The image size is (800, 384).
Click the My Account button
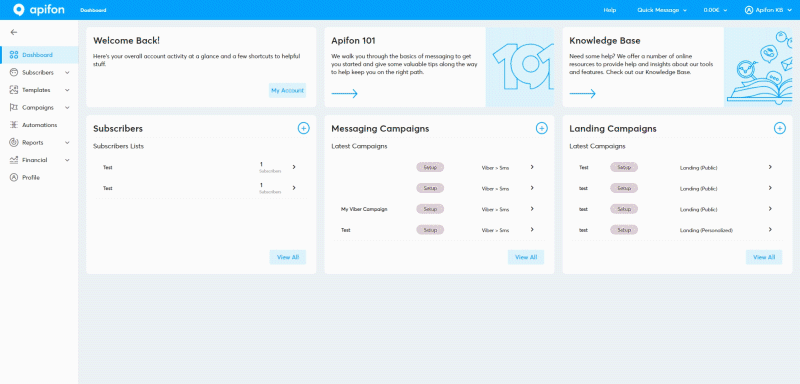pyautogui.click(x=287, y=90)
